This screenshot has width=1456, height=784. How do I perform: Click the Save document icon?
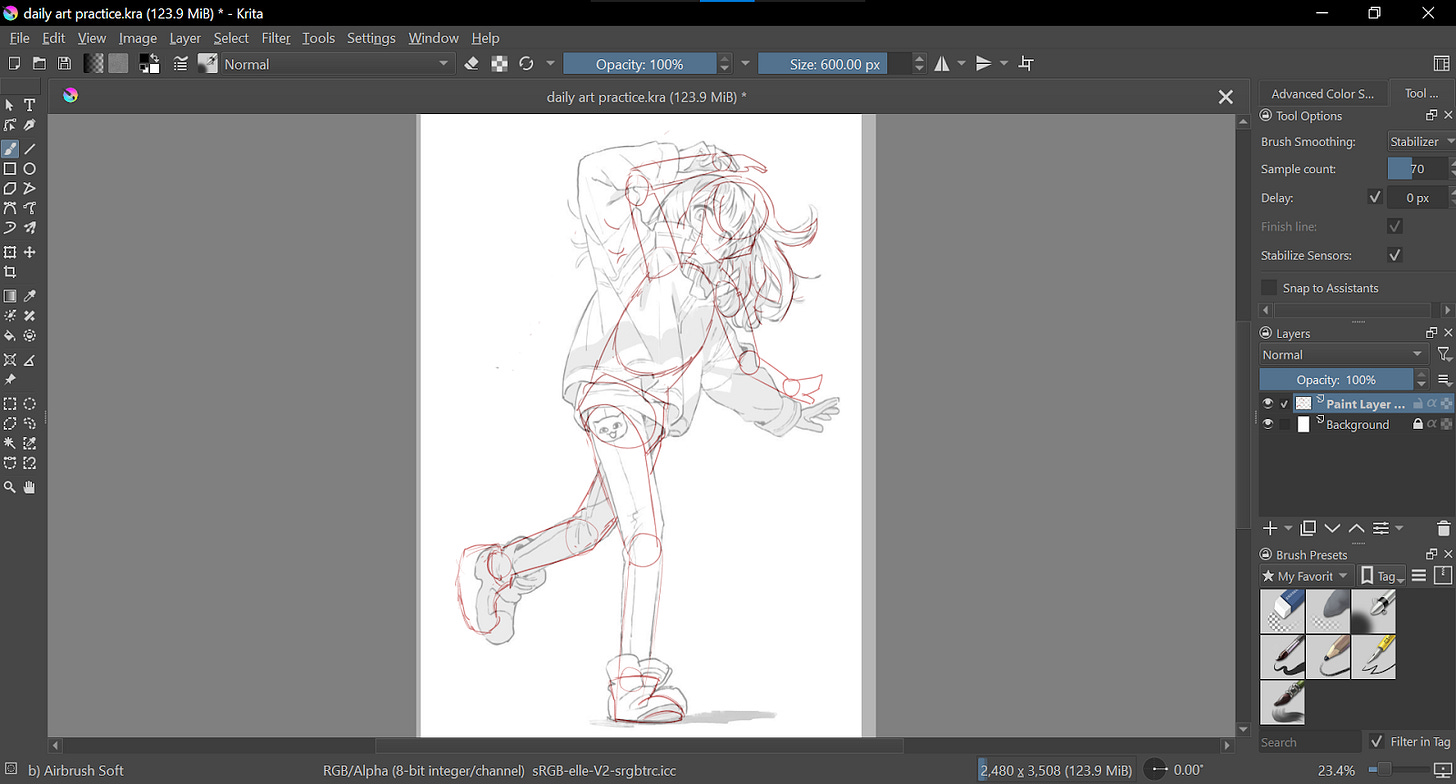(x=64, y=64)
